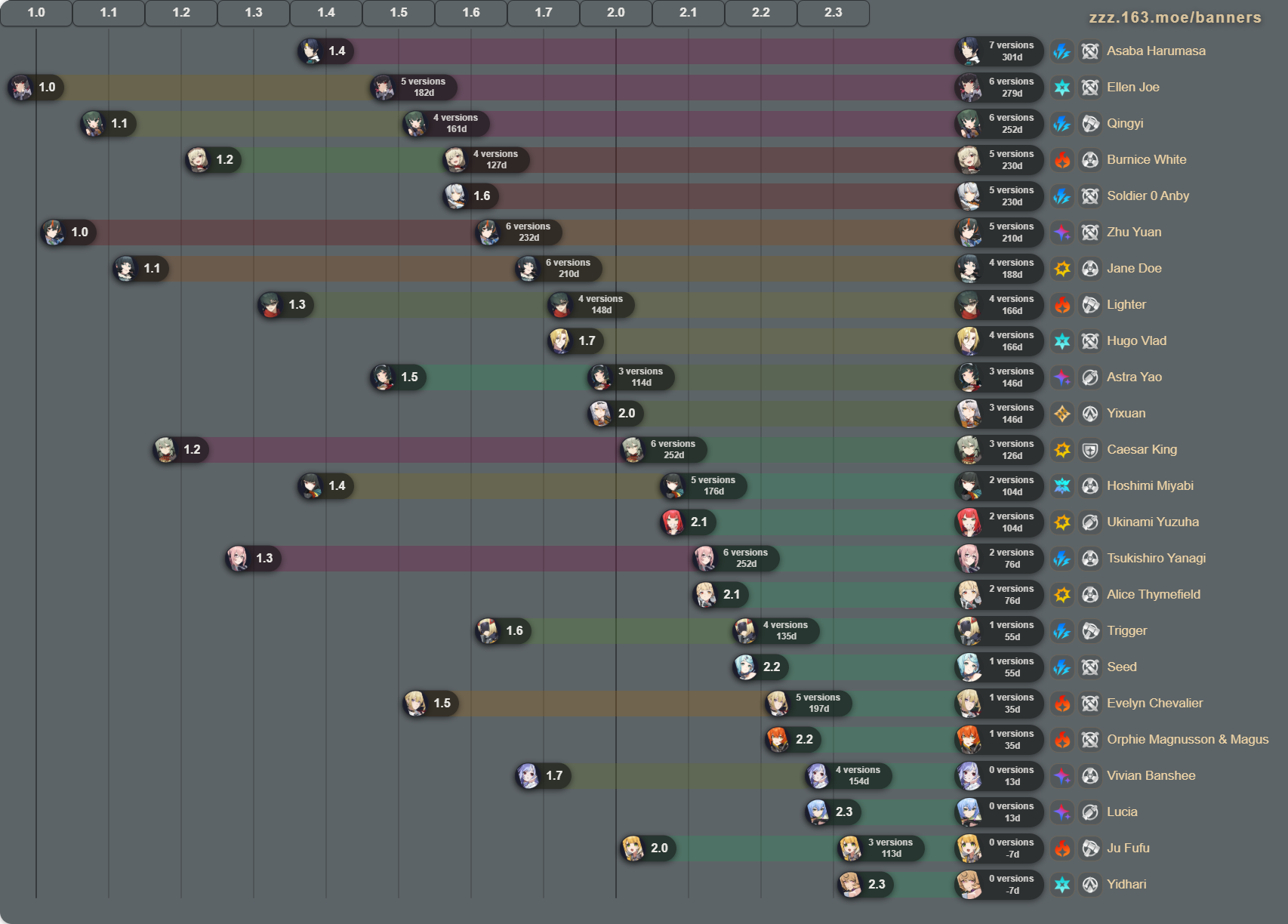Click the Orphie Magnusson & Magus name
Viewport: 1288px width, 924px height.
pos(1188,740)
